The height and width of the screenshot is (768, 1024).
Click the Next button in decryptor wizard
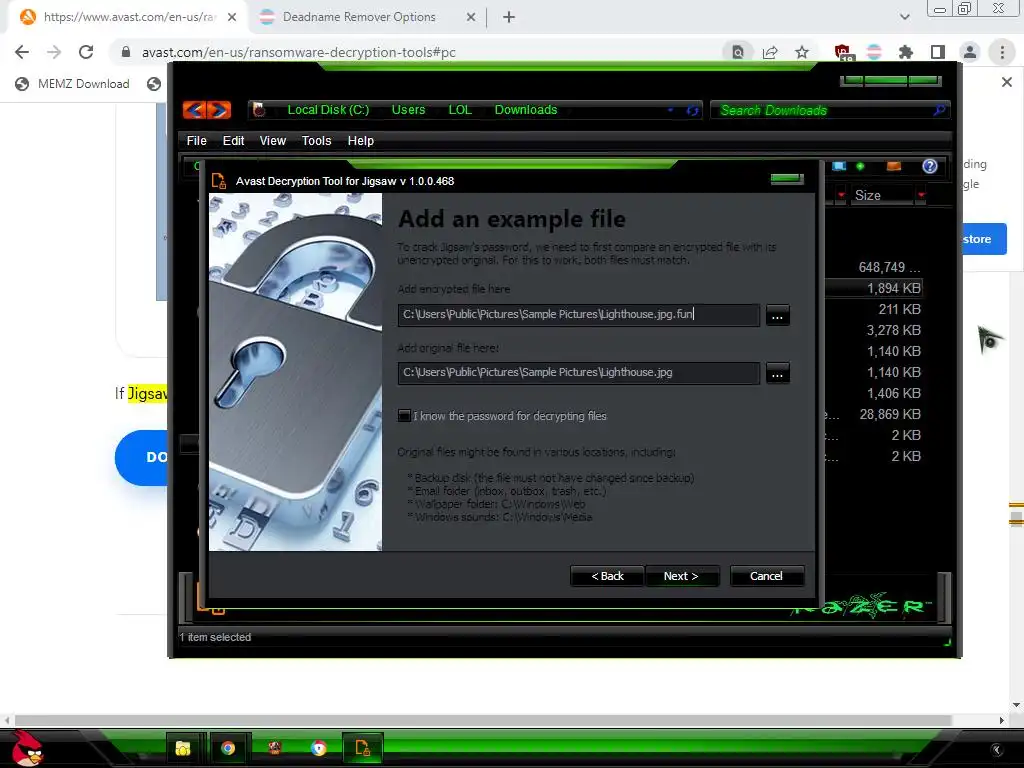(681, 576)
